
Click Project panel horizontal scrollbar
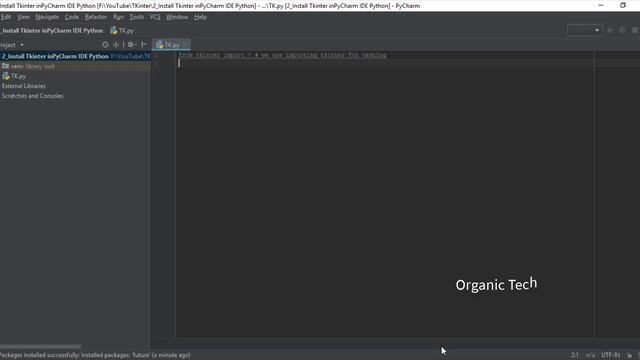41,347
